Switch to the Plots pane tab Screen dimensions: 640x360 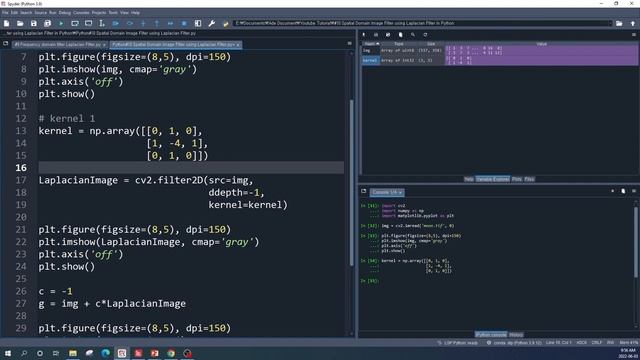pos(517,179)
